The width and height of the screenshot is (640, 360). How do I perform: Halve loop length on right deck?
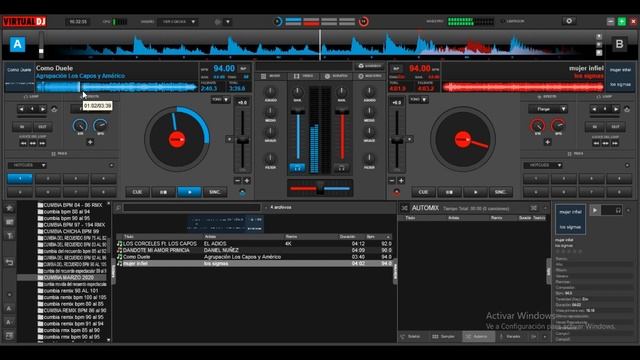[x=594, y=109]
